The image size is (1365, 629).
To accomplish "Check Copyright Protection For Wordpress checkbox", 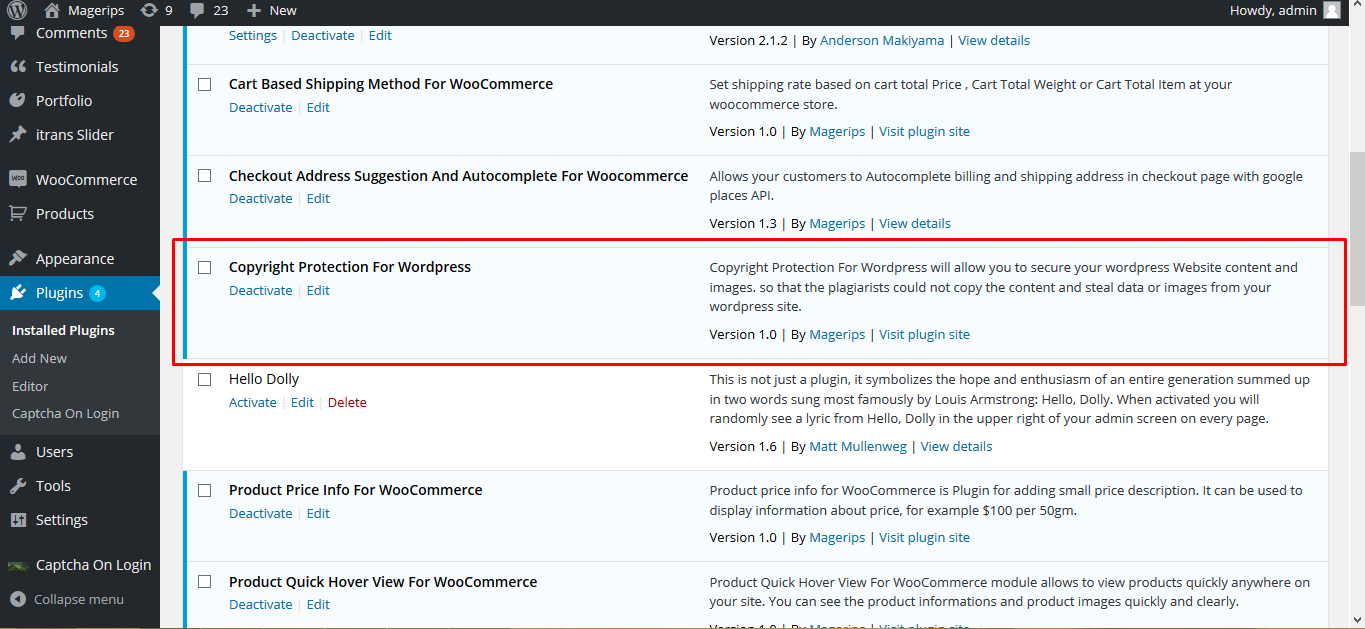I will tap(205, 268).
